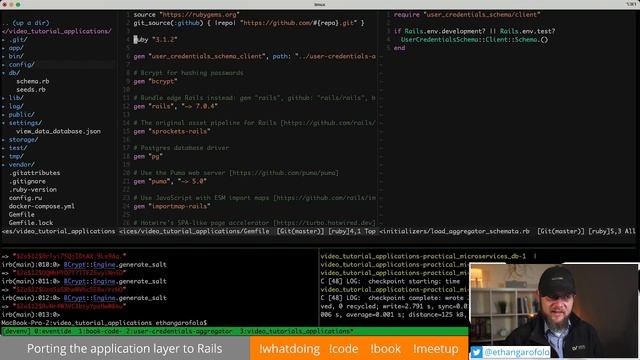
Task: Open .gitattributes file
Action: tap(34, 173)
